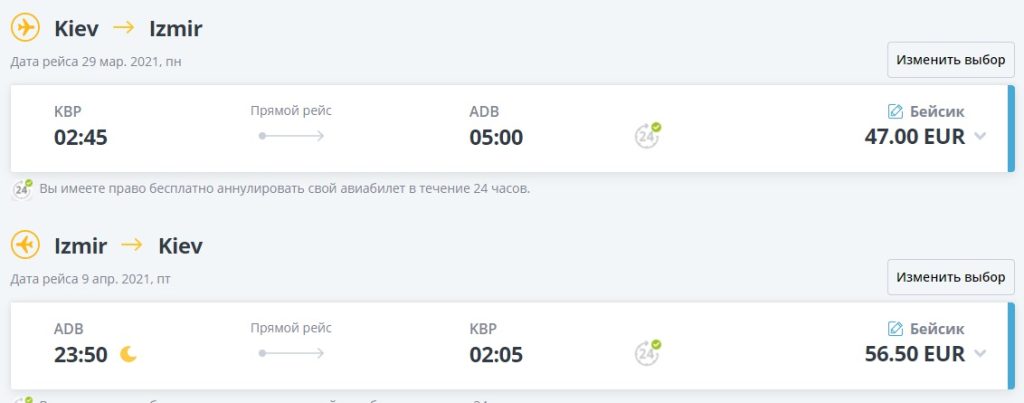
Task: Click the Прямой рейс label on the ADB departure flight
Action: (x=291, y=328)
